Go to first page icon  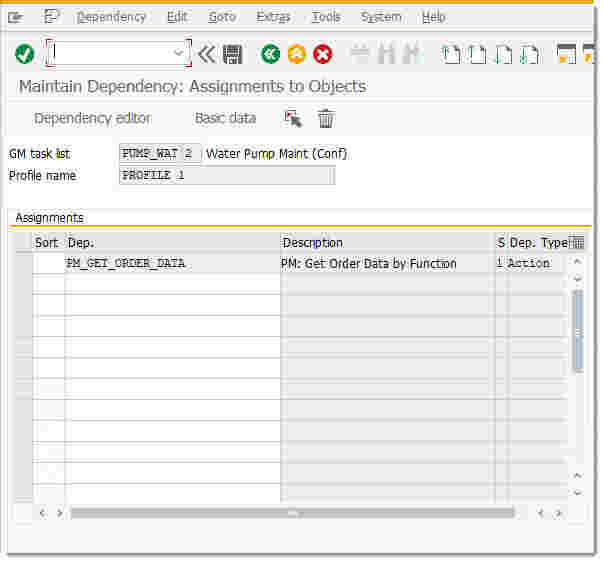click(x=451, y=54)
